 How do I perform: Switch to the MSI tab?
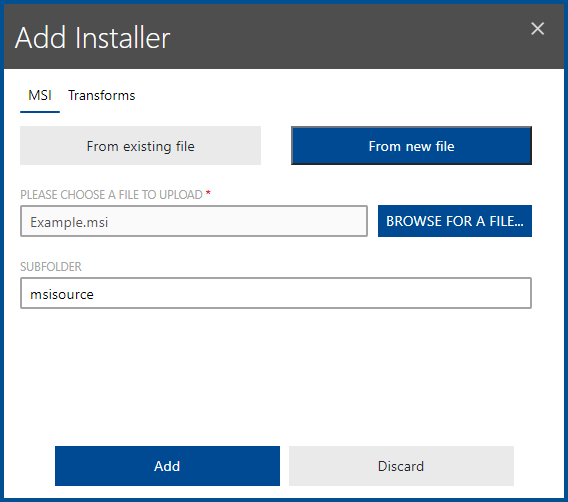coord(40,96)
